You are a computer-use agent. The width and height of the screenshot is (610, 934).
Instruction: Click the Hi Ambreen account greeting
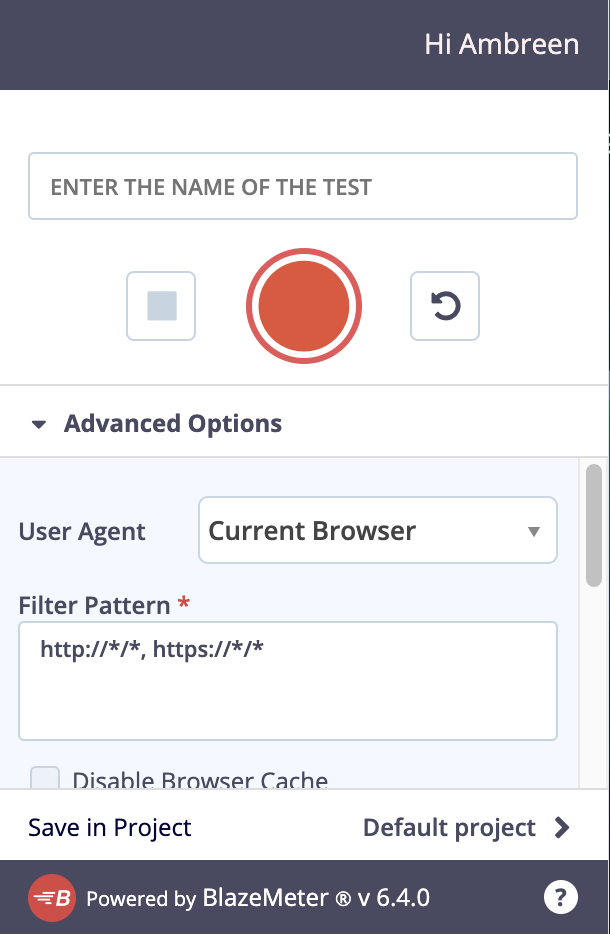pyautogui.click(x=501, y=45)
